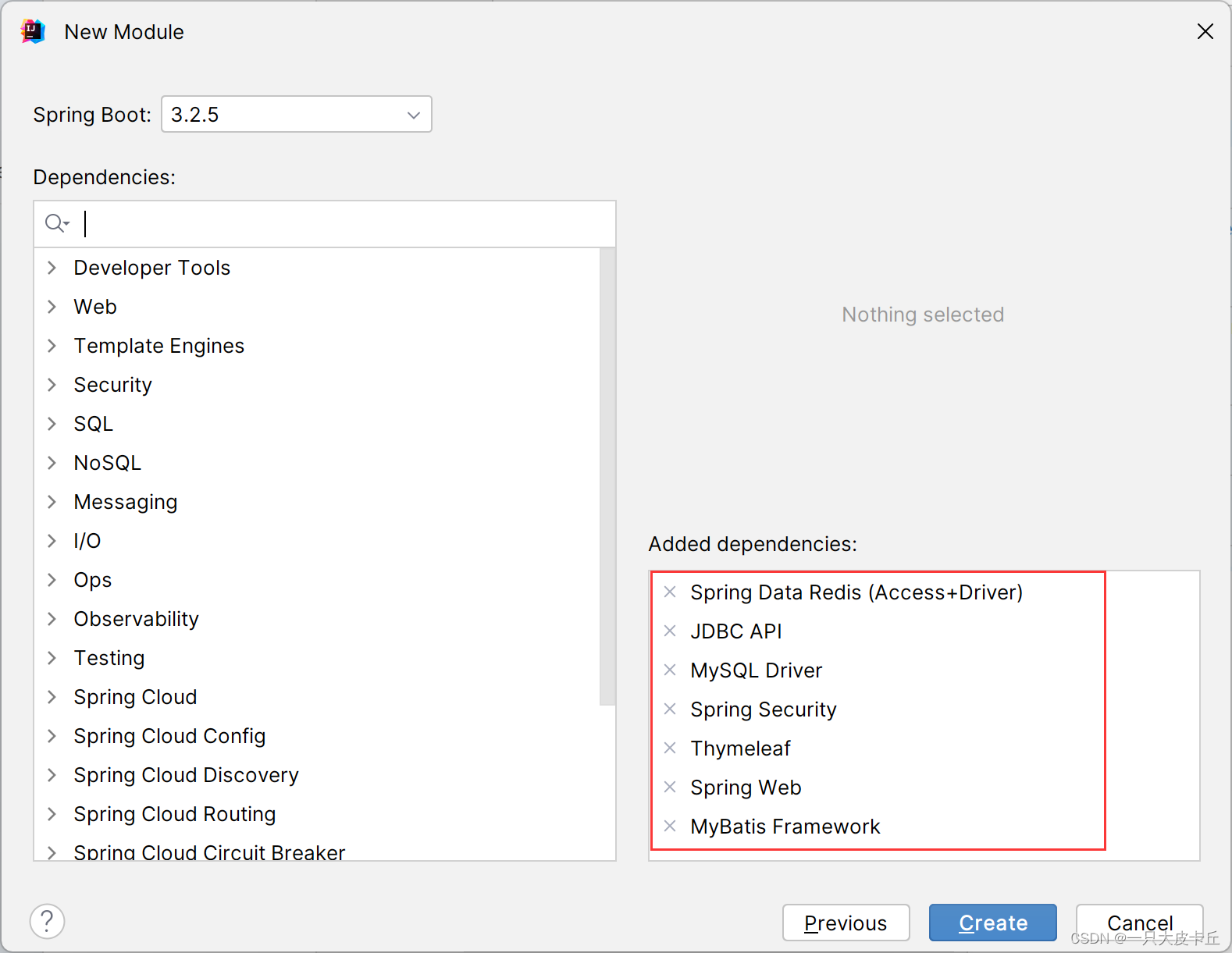Select the Spring Cloud Routing tree label
The image size is (1232, 953).
[x=175, y=814]
